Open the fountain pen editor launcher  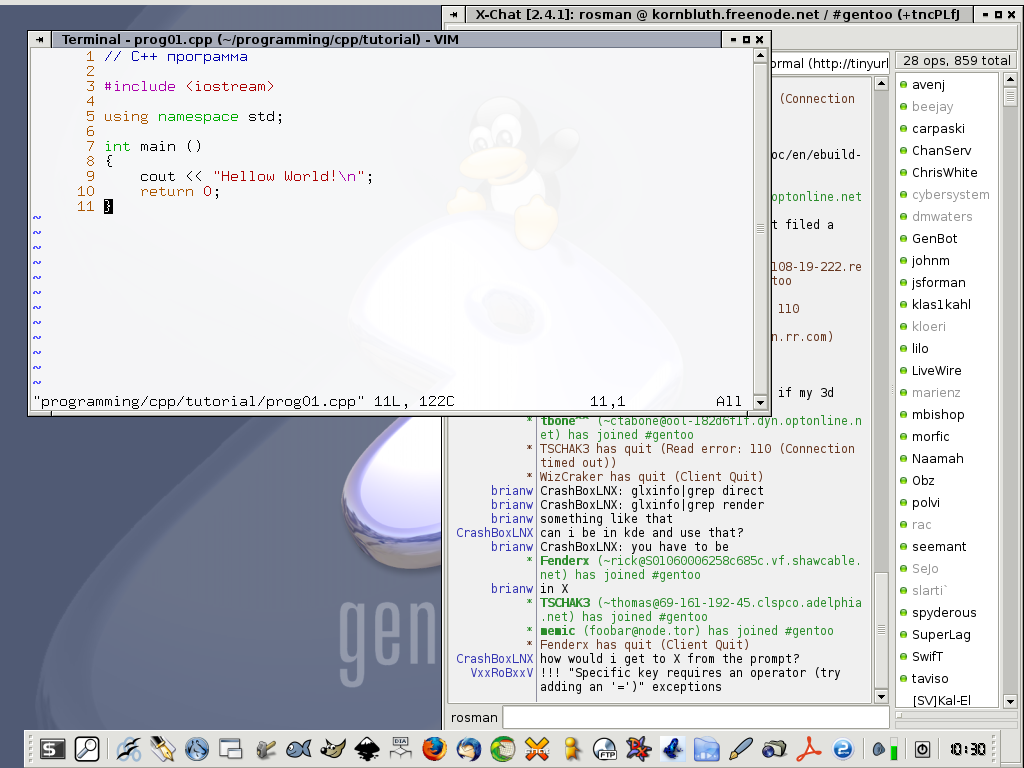pyautogui.click(x=163, y=749)
